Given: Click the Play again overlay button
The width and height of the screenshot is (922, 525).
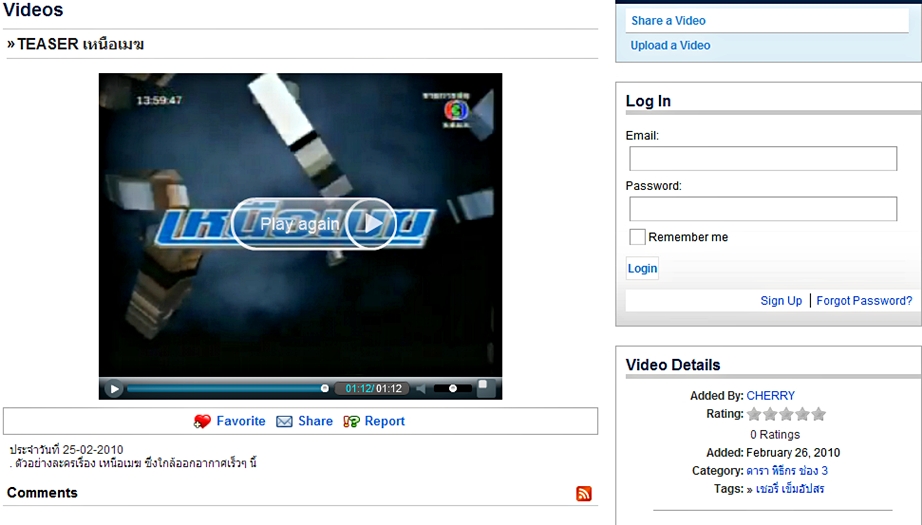Looking at the screenshot, I should point(313,224).
